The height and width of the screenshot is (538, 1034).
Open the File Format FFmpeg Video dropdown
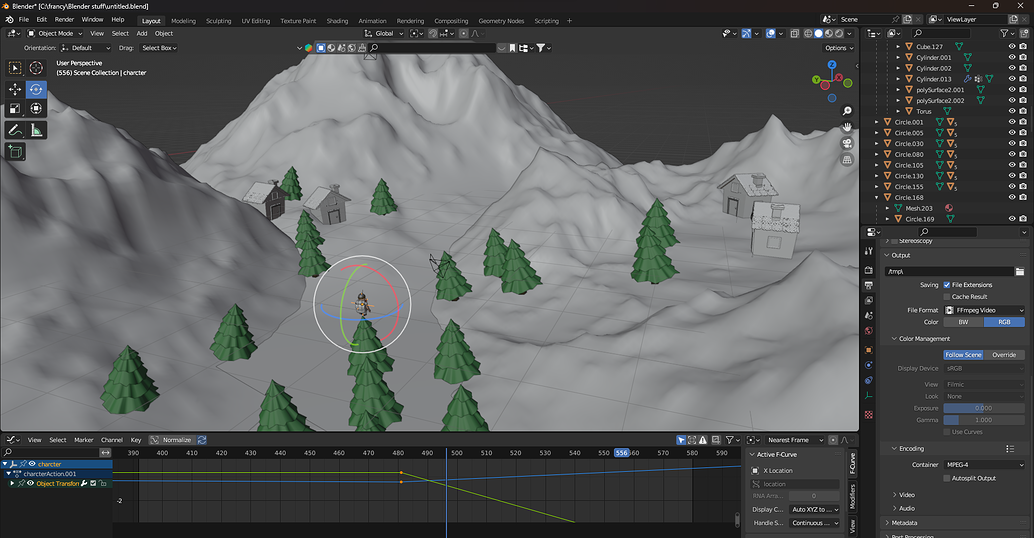coord(985,310)
